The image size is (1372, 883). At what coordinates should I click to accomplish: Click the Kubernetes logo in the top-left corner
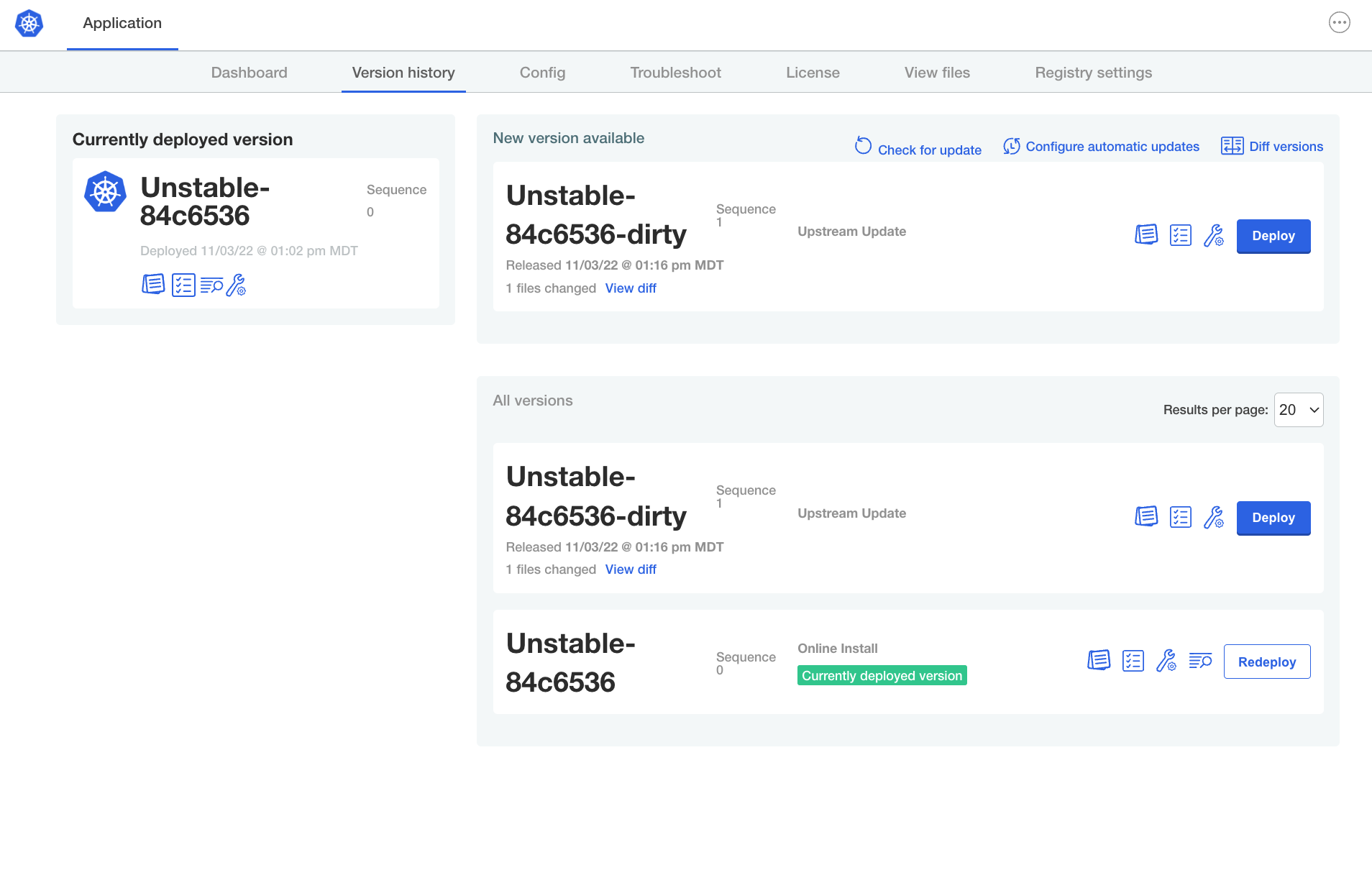tap(29, 23)
